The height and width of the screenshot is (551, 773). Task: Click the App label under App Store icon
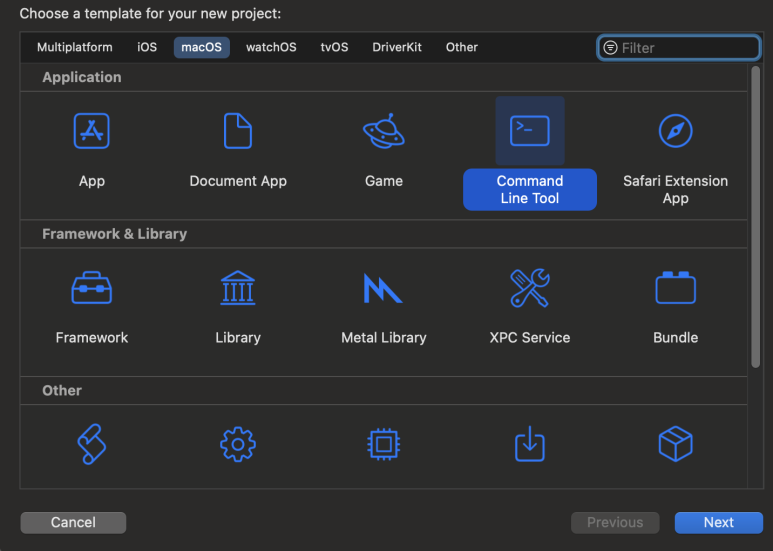[x=92, y=181]
